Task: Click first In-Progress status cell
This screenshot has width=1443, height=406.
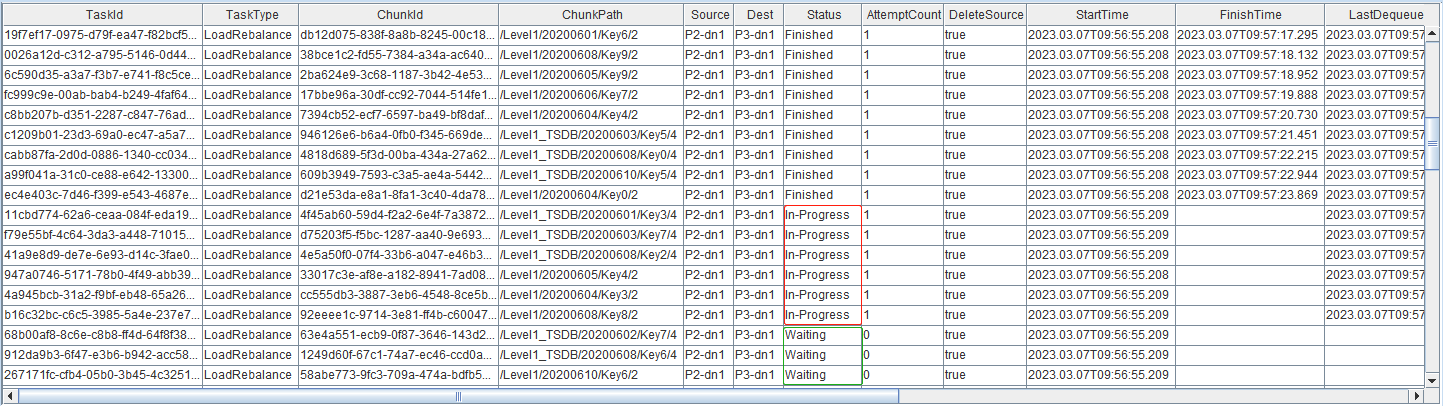Action: pos(821,215)
